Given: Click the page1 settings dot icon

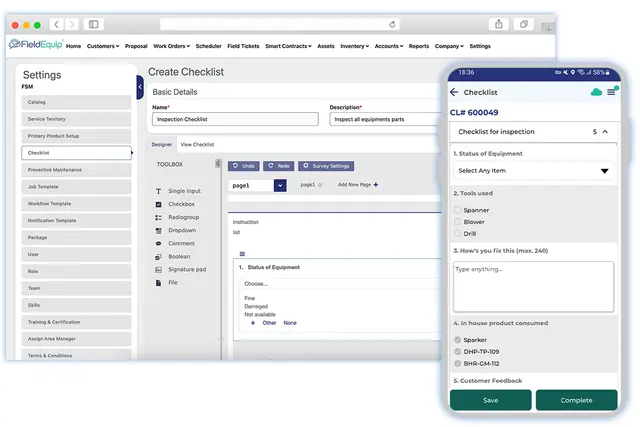Looking at the screenshot, I should tap(320, 185).
